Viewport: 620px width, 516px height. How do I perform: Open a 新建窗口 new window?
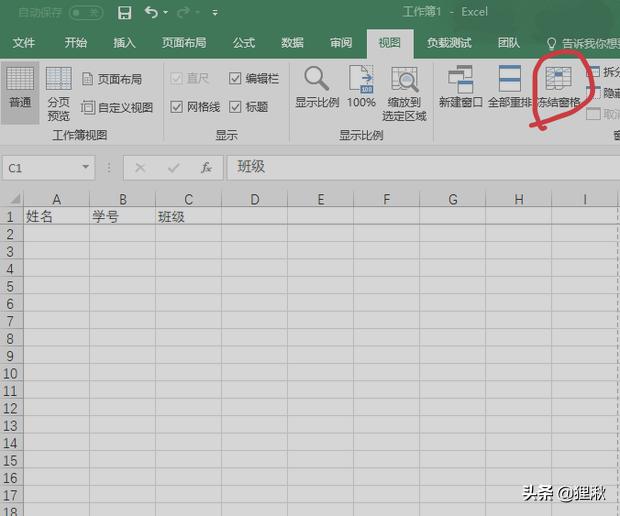click(x=461, y=87)
